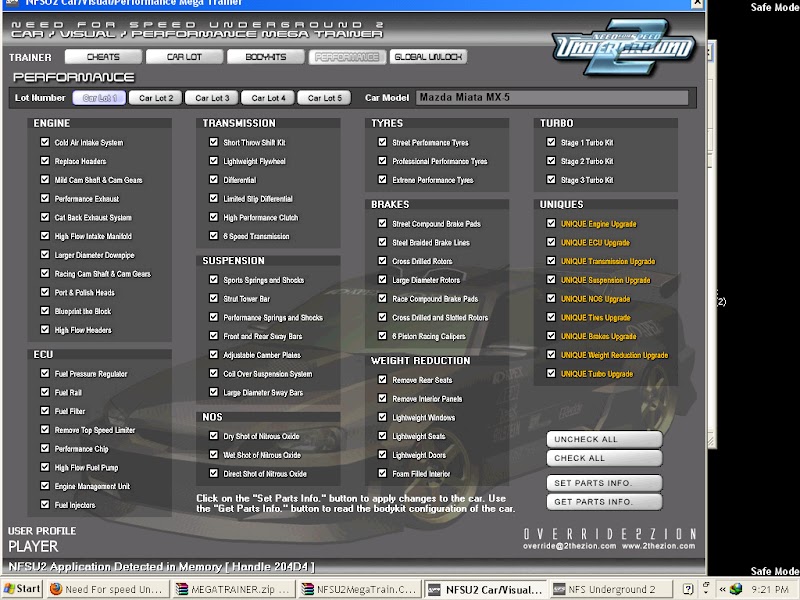Toggle Street Performance Tyres checkbox
The image size is (800, 600).
[382, 142]
